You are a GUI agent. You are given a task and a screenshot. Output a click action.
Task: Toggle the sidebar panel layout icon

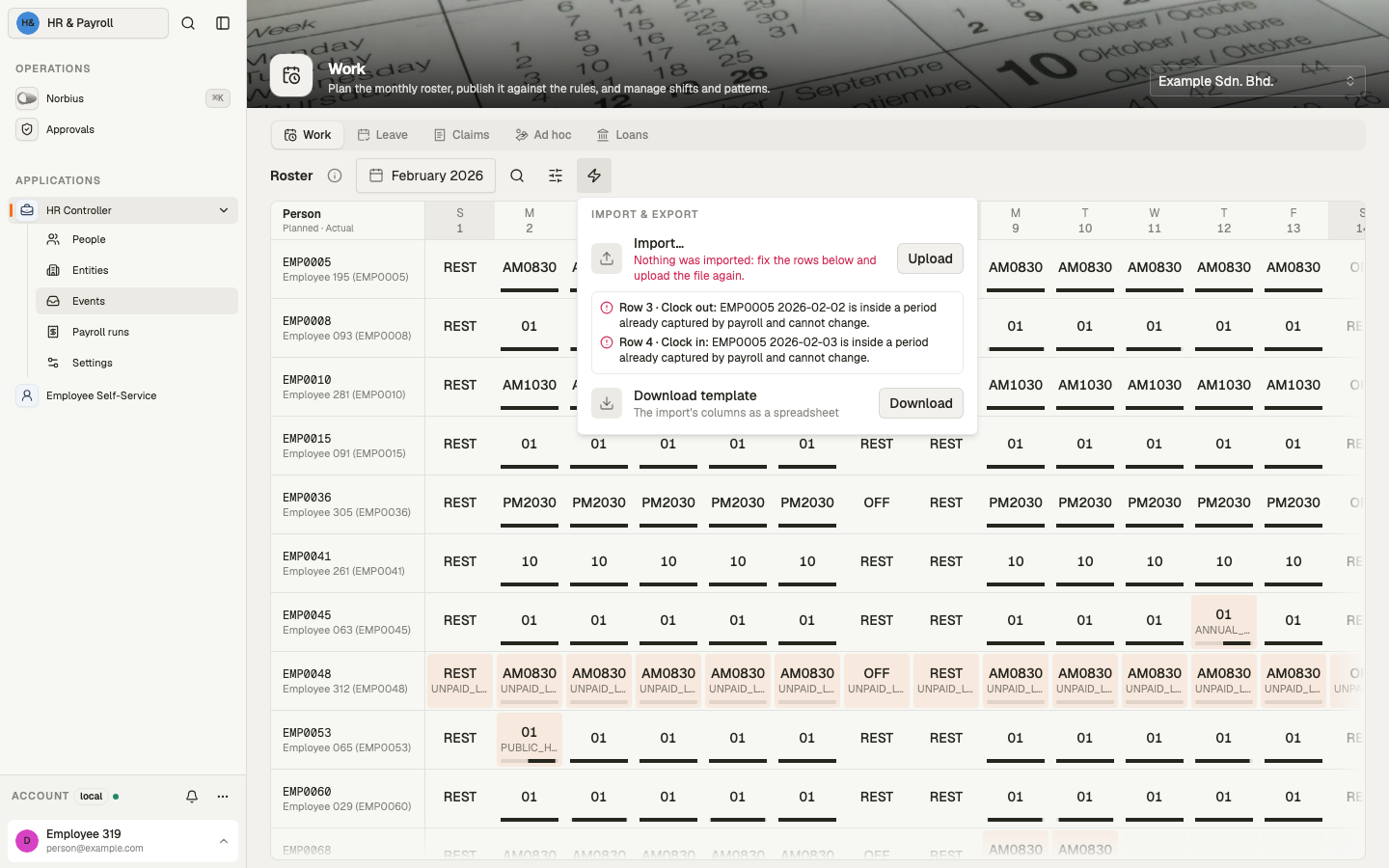[223, 23]
